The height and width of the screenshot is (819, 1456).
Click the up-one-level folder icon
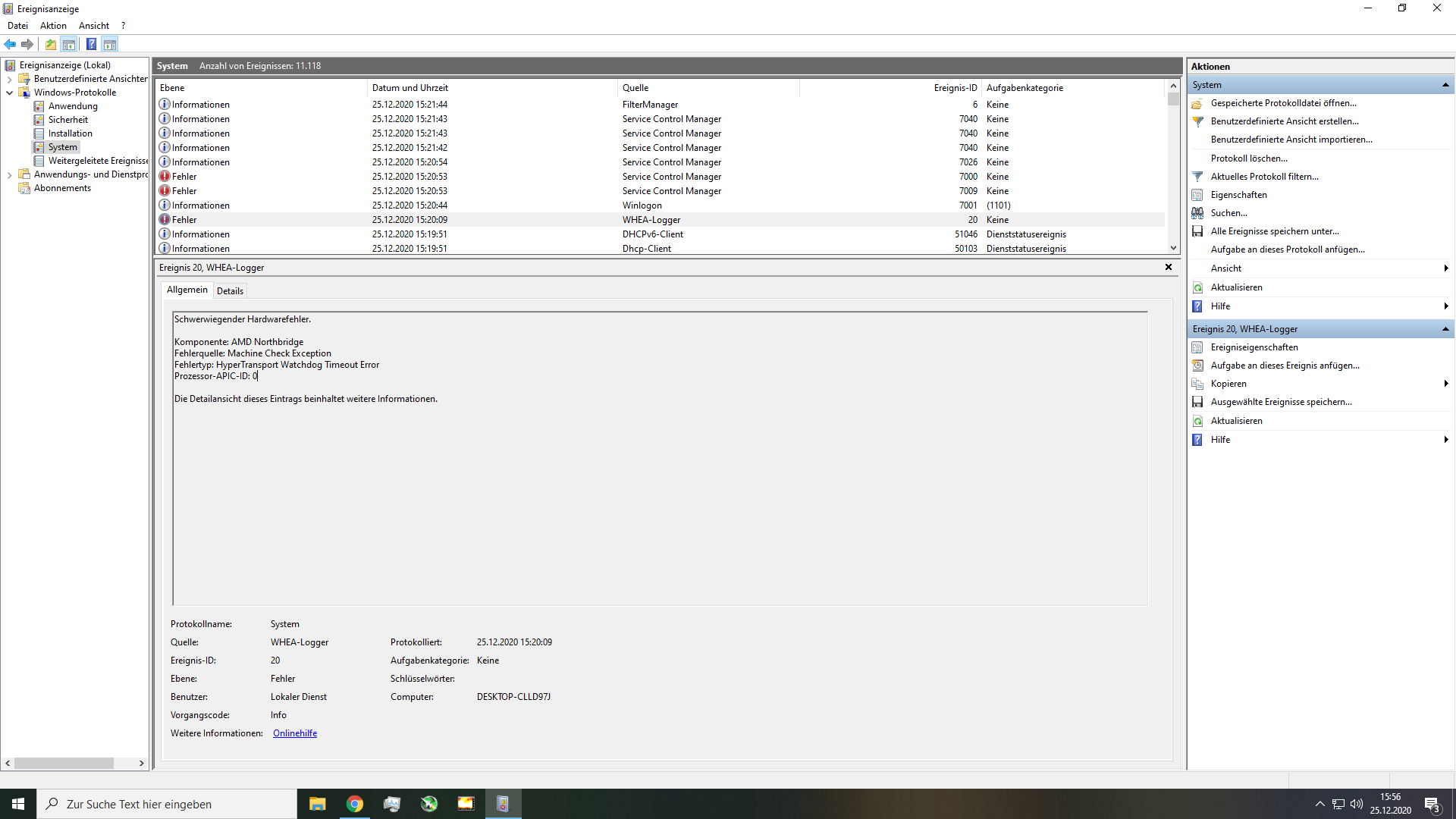[x=50, y=44]
